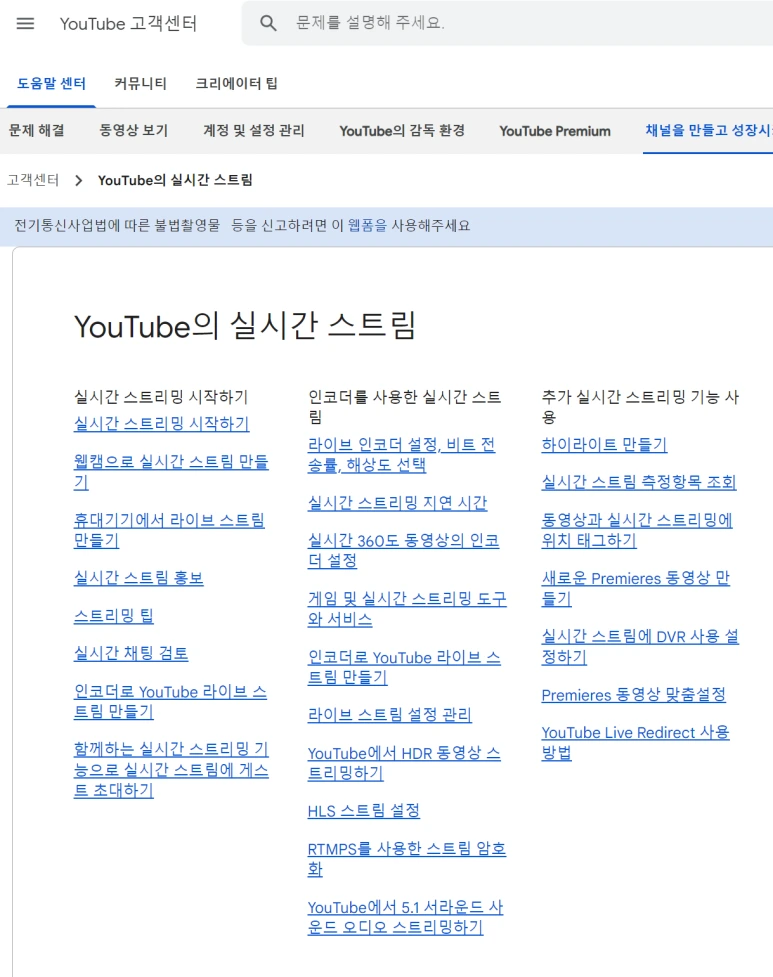Select the 계정 및 설정 관리 tab
The width and height of the screenshot is (773, 977).
(x=254, y=130)
